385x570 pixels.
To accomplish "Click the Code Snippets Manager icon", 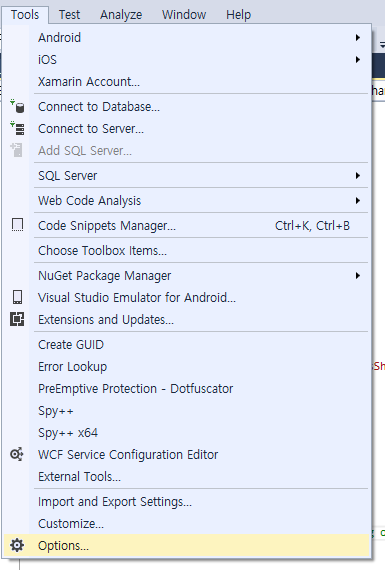I will tap(17, 225).
